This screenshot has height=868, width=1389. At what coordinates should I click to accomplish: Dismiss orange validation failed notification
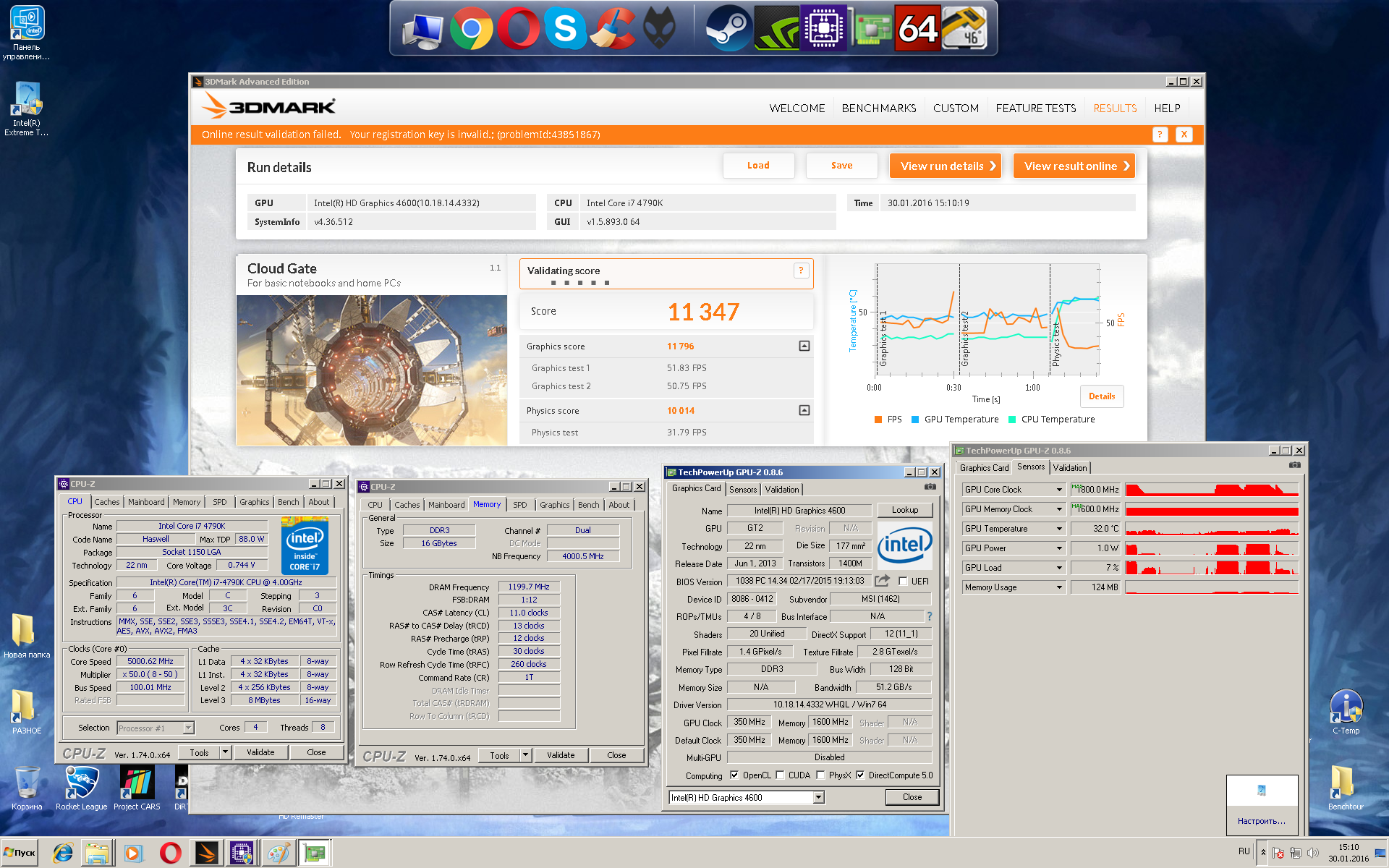pos(1184,135)
